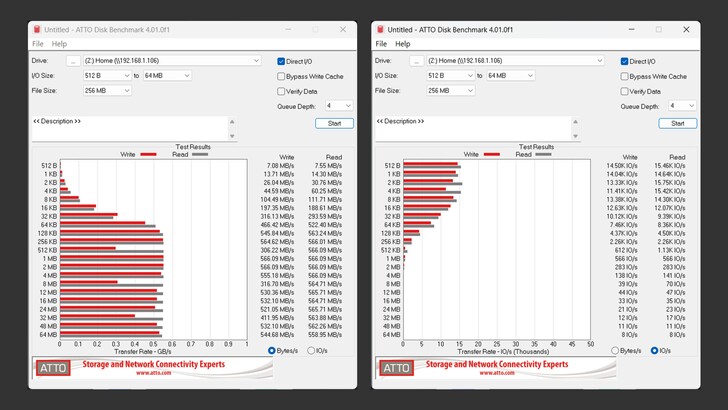The height and width of the screenshot is (410, 728).
Task: Enable Bypass Write Cache in right window
Action: [x=625, y=76]
